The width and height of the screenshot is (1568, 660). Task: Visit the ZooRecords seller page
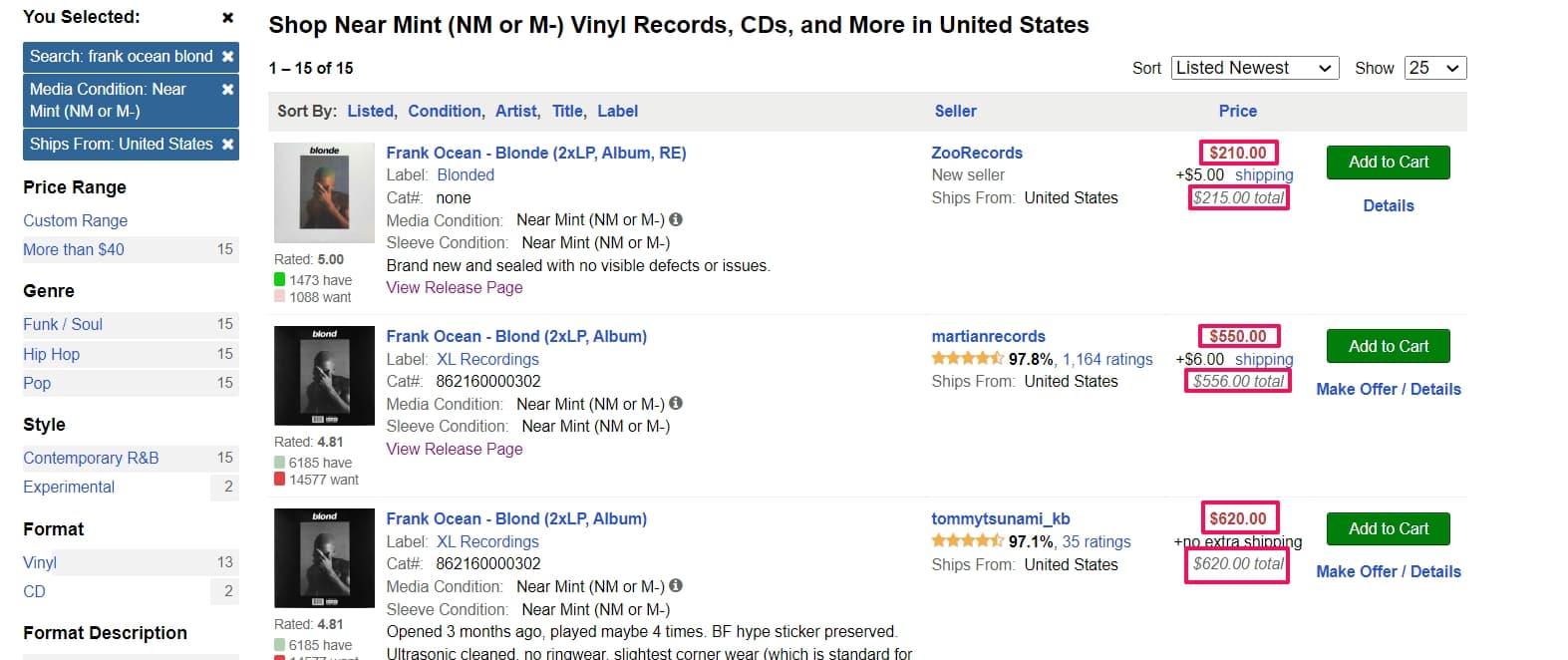coord(976,153)
